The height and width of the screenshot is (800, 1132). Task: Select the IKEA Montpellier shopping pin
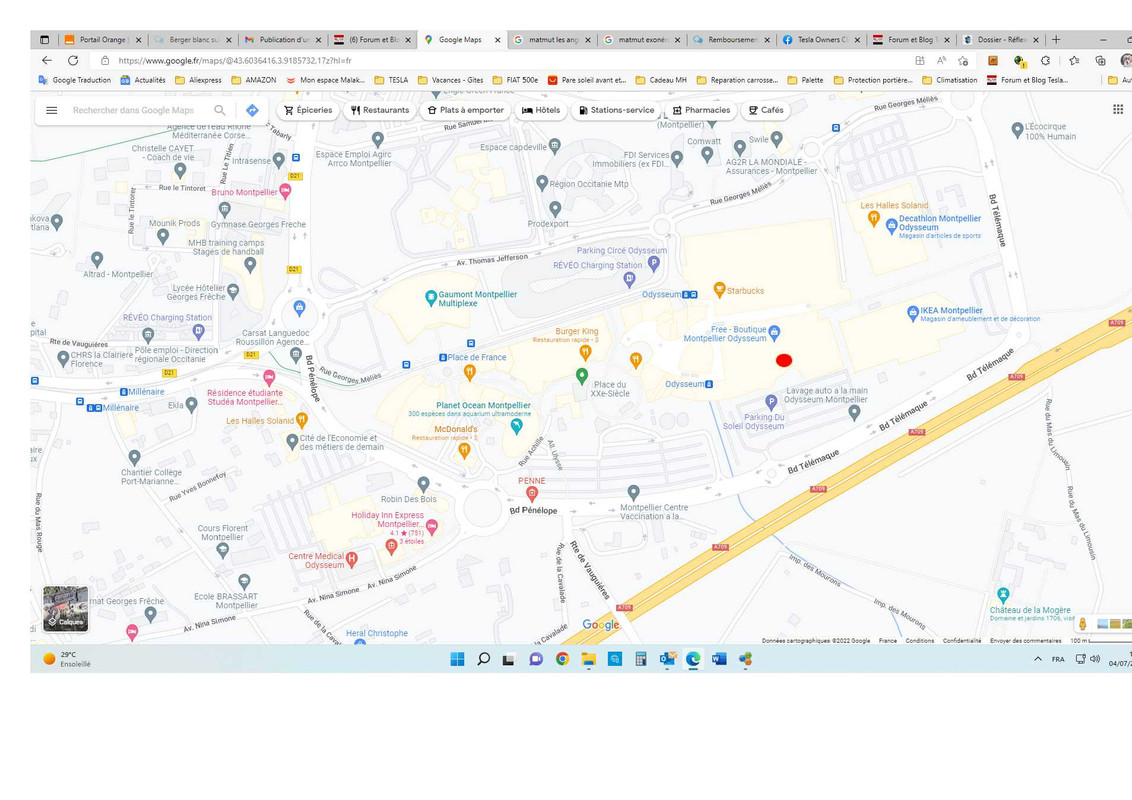[913, 313]
